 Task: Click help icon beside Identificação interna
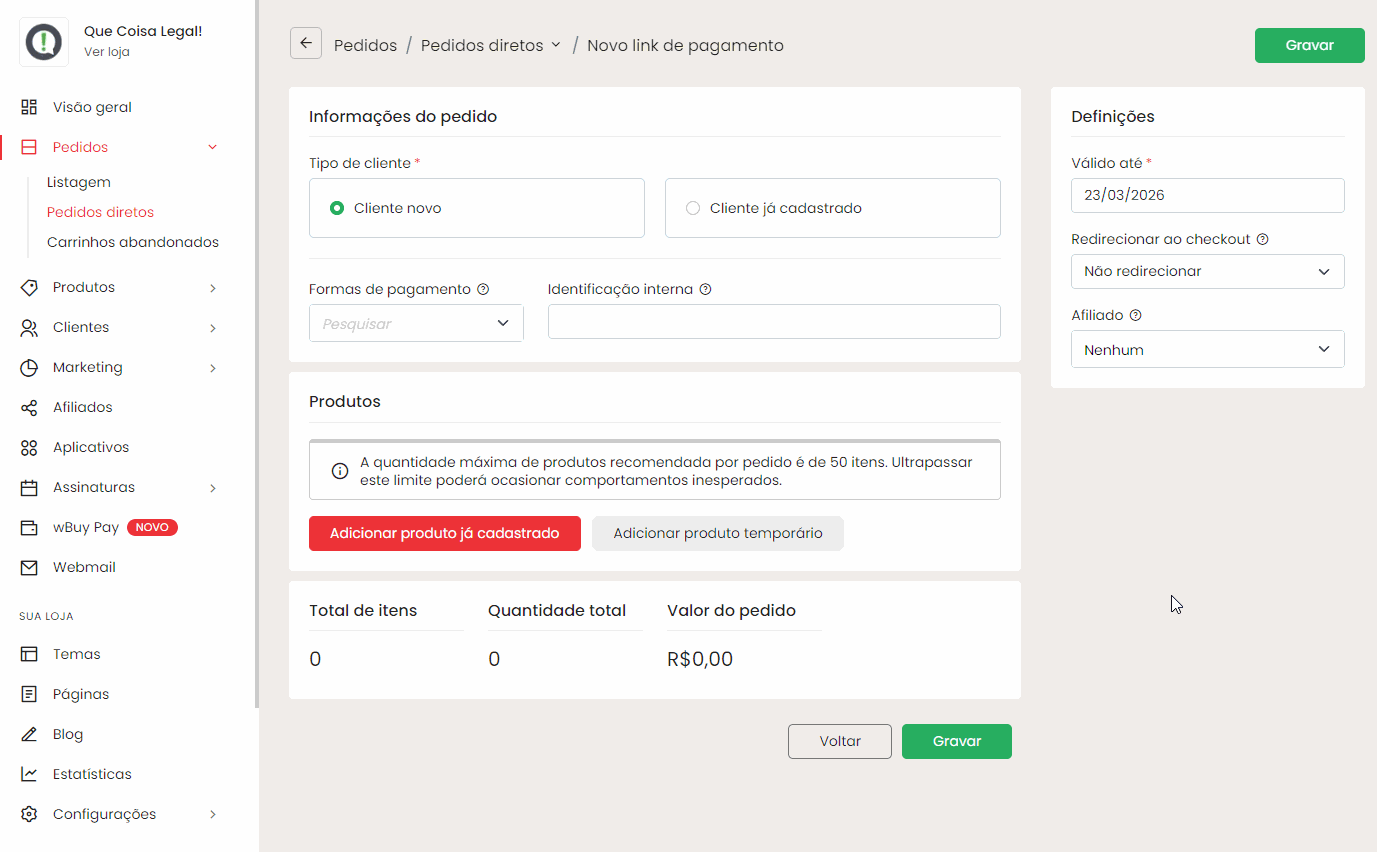click(705, 290)
